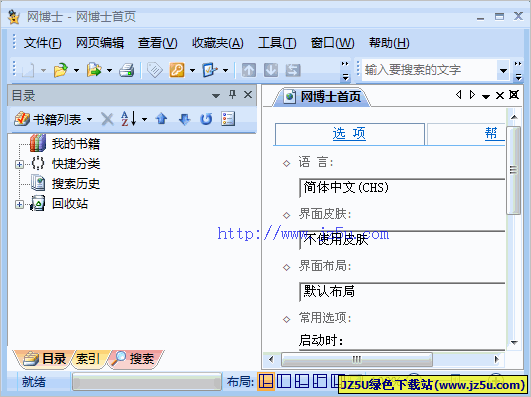Open the sort options dropdown arrow

pyautogui.click(x=145, y=119)
